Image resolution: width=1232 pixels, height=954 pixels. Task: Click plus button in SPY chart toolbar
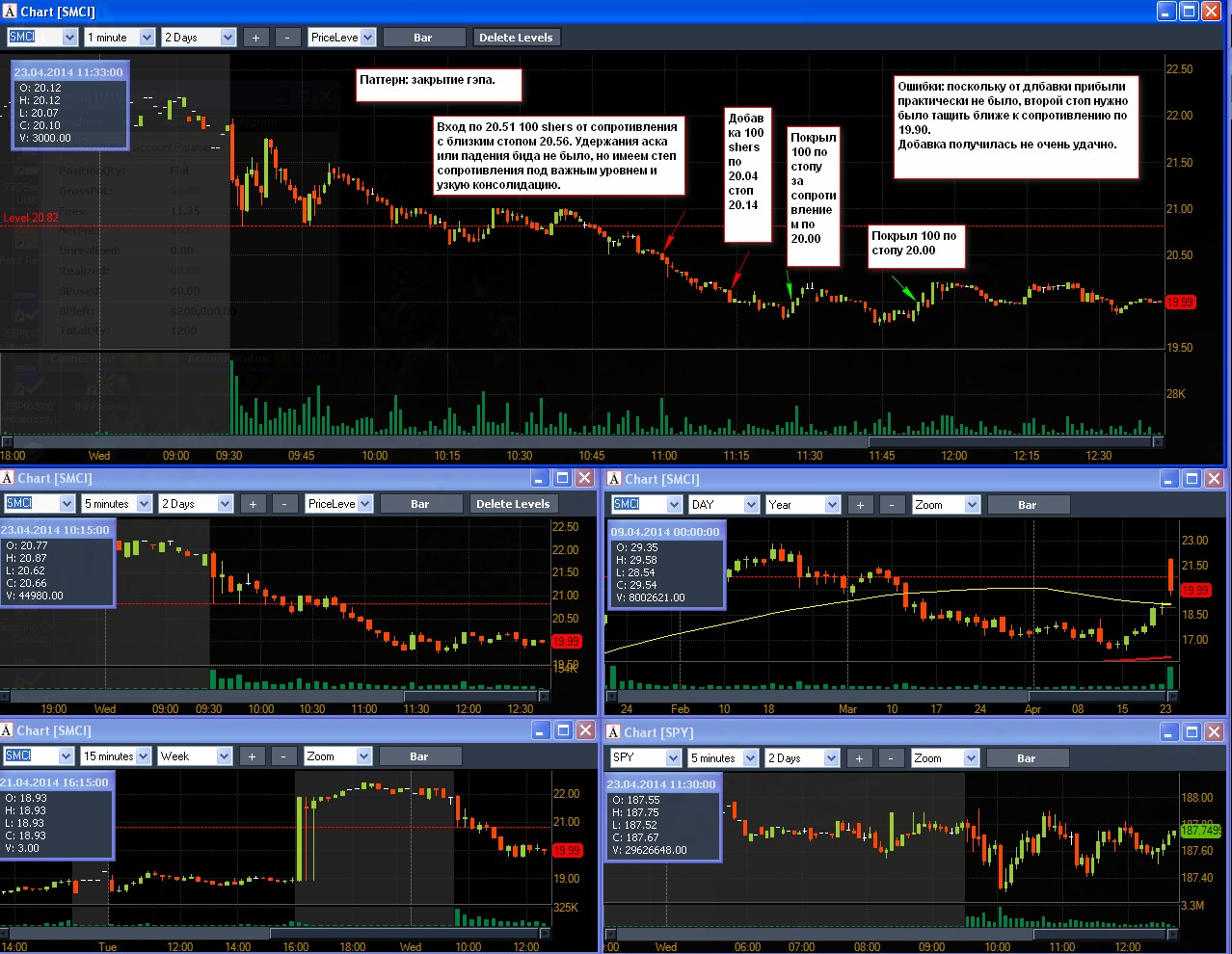tap(859, 758)
